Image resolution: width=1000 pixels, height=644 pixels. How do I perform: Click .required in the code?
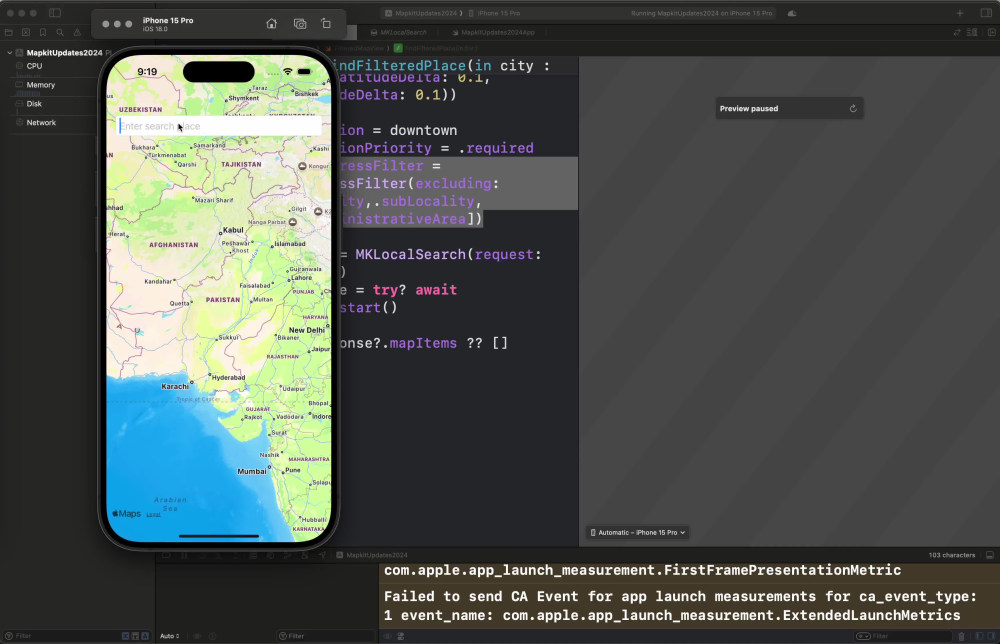pos(496,148)
